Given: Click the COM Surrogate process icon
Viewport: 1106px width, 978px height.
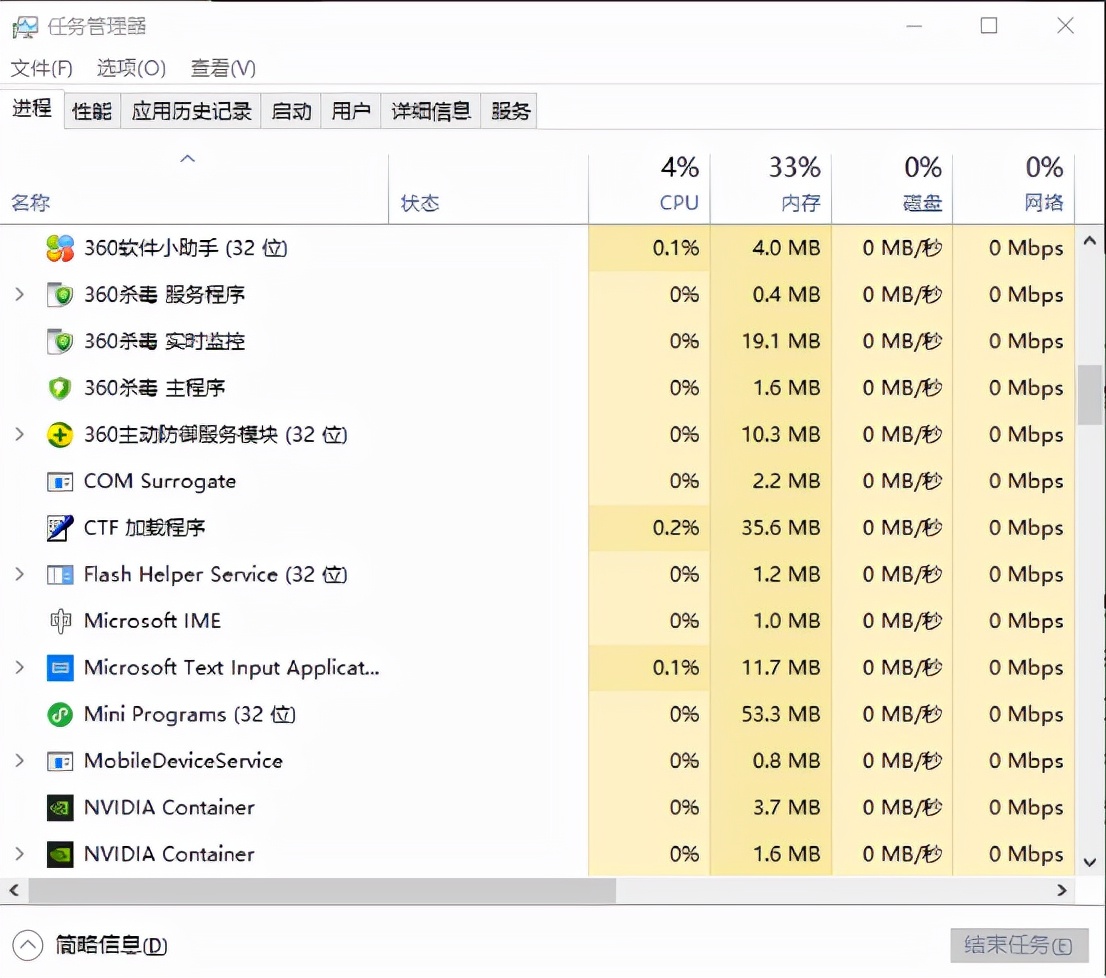Looking at the screenshot, I should (x=60, y=481).
